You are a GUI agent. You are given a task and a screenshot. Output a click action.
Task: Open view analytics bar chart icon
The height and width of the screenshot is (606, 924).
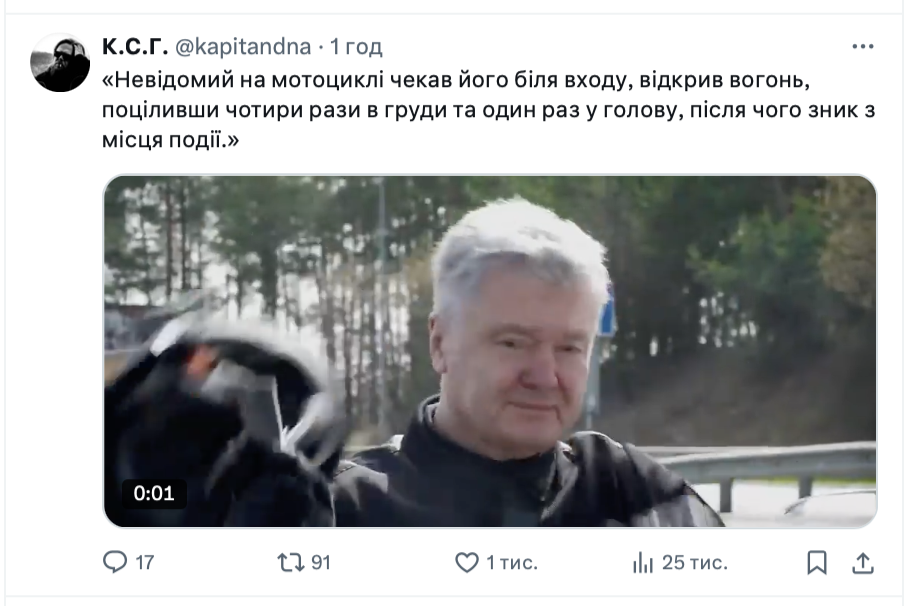coord(643,562)
